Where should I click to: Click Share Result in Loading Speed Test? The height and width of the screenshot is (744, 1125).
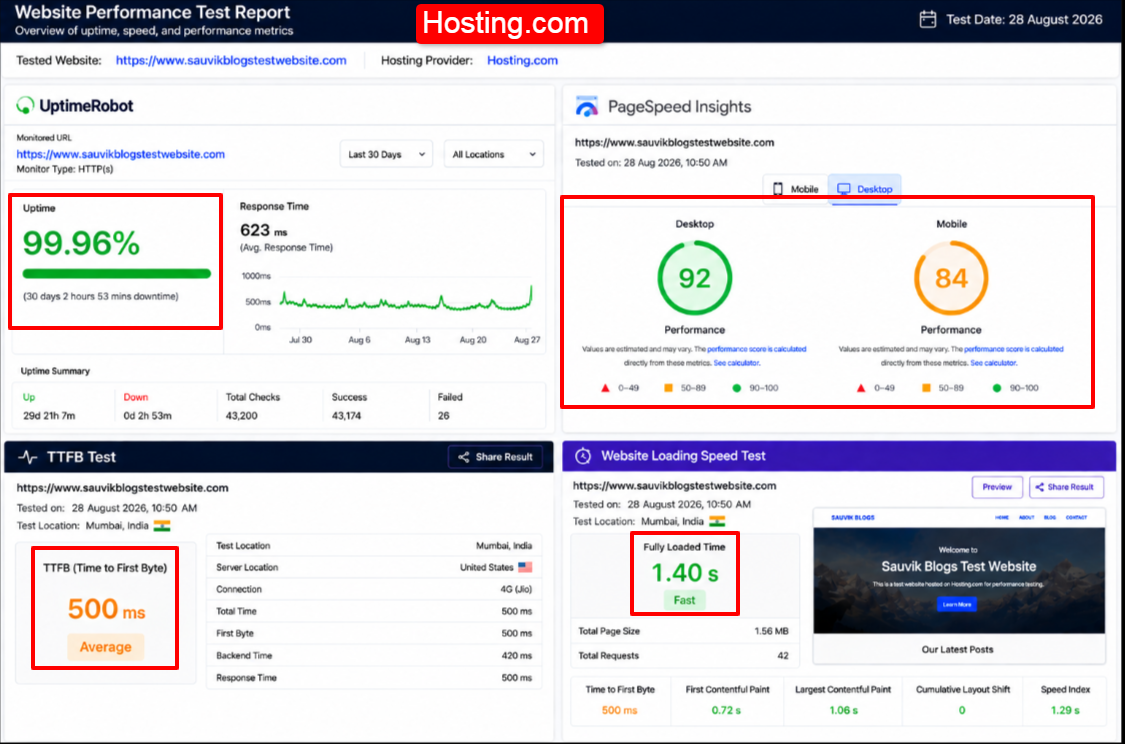tap(1066, 487)
